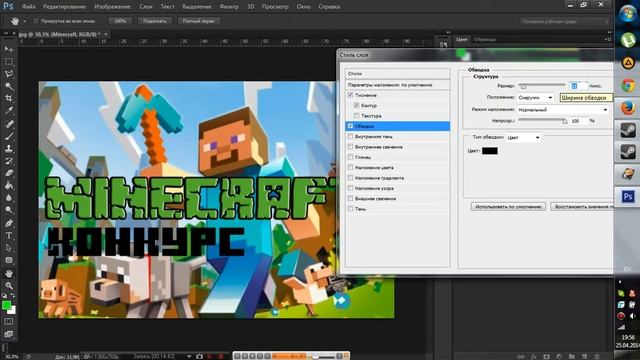
Task: Enable the Наложение градиента checkbox
Action: [x=350, y=178]
